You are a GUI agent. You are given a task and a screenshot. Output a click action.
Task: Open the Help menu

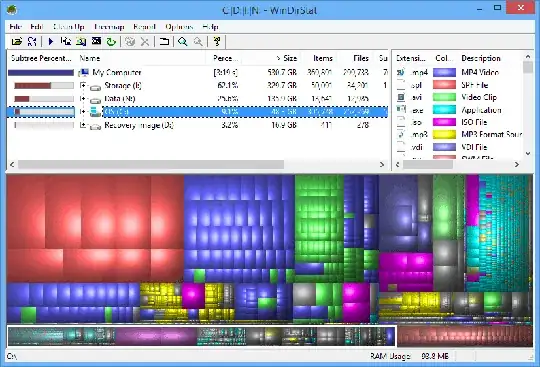click(x=210, y=27)
